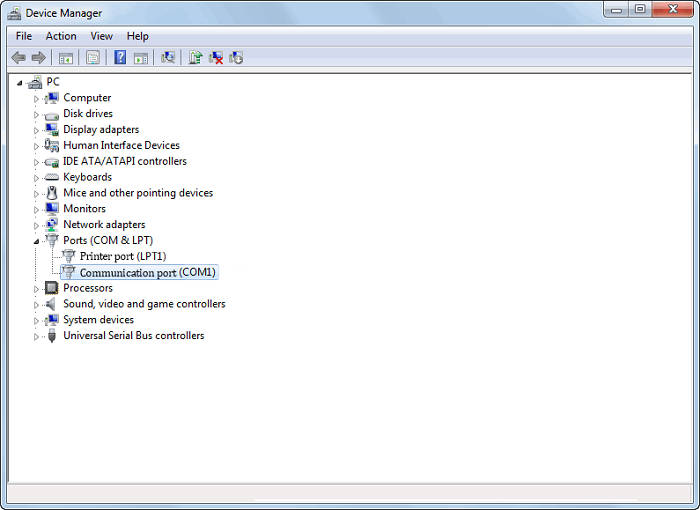
Task: Collapse the PC root node
Action: coord(20,83)
